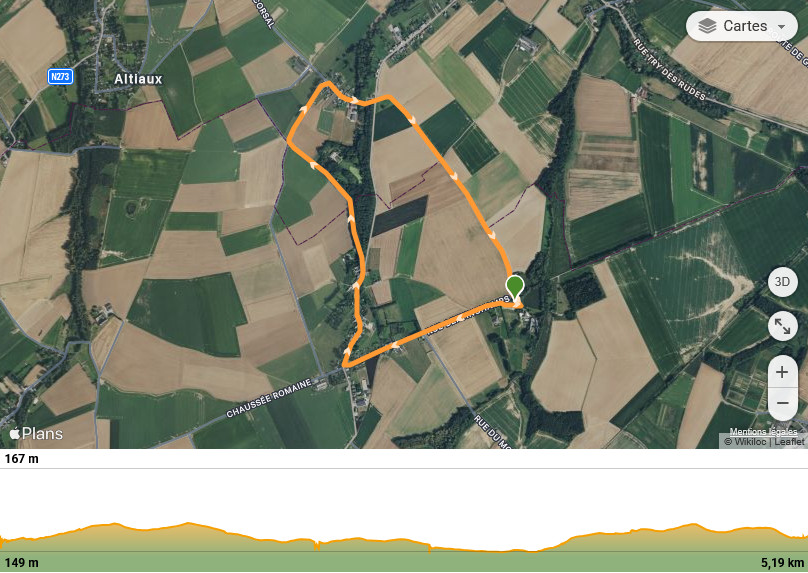This screenshot has height=573, width=808.
Task: Click the Apple Plans logo
Action: [36, 434]
